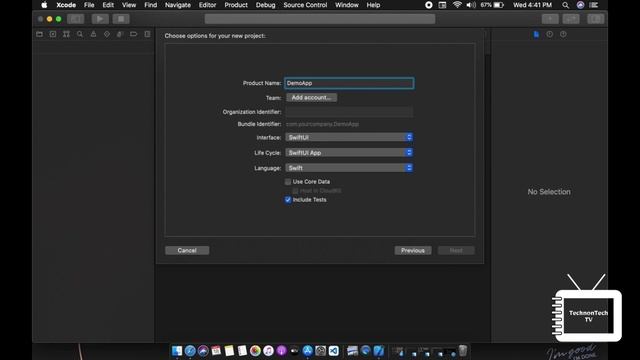Open the View menu
Viewport: 640px width, 360px height.
pos(129,5)
